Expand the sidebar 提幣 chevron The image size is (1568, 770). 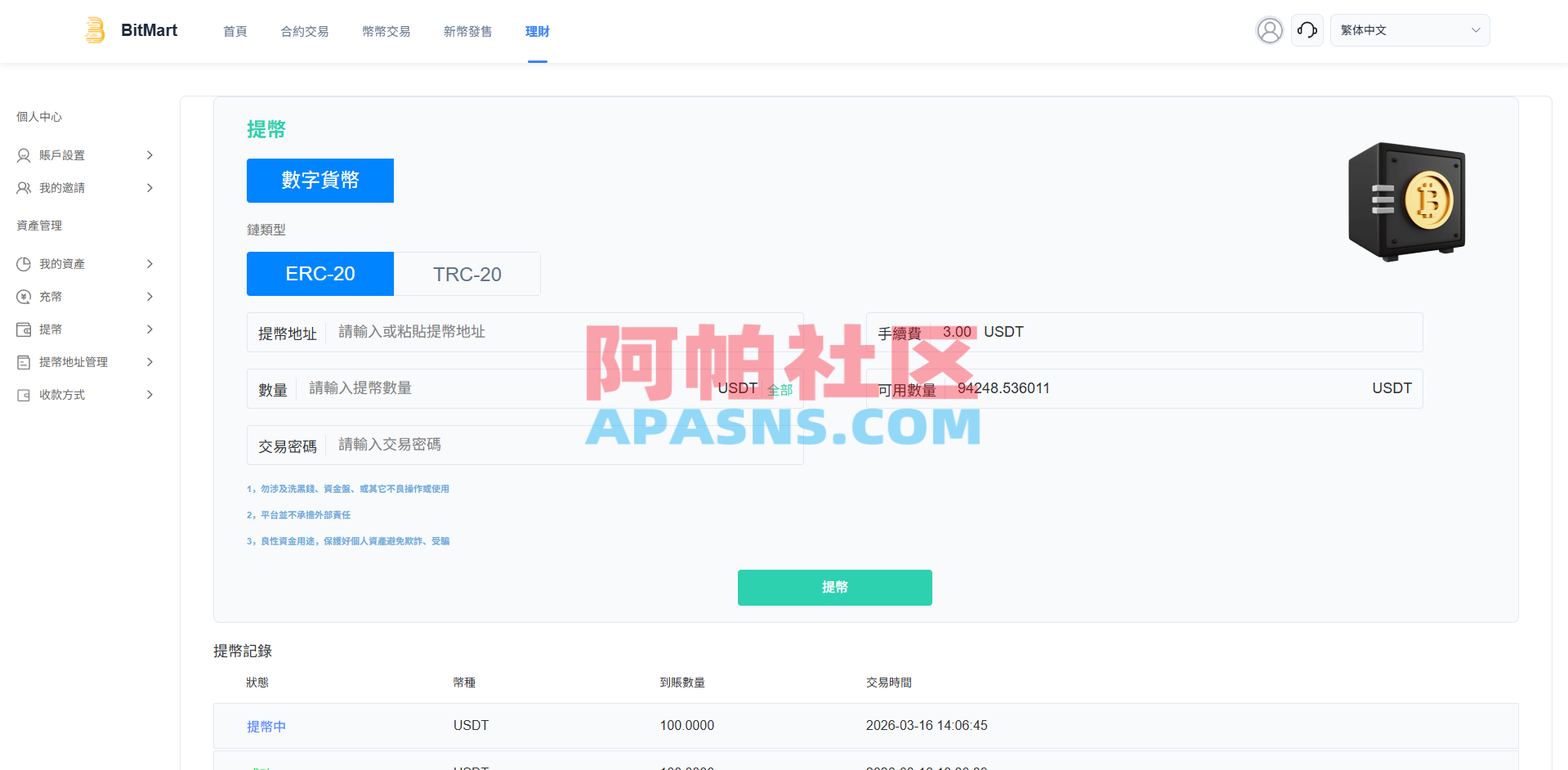[150, 329]
